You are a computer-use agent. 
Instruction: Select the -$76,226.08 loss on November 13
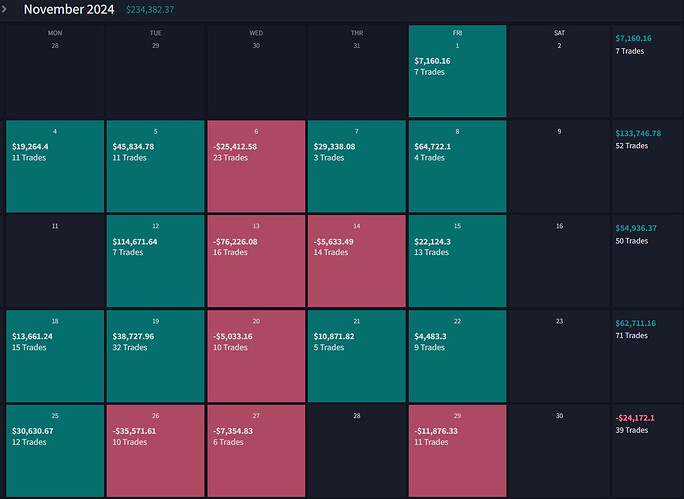tap(256, 260)
